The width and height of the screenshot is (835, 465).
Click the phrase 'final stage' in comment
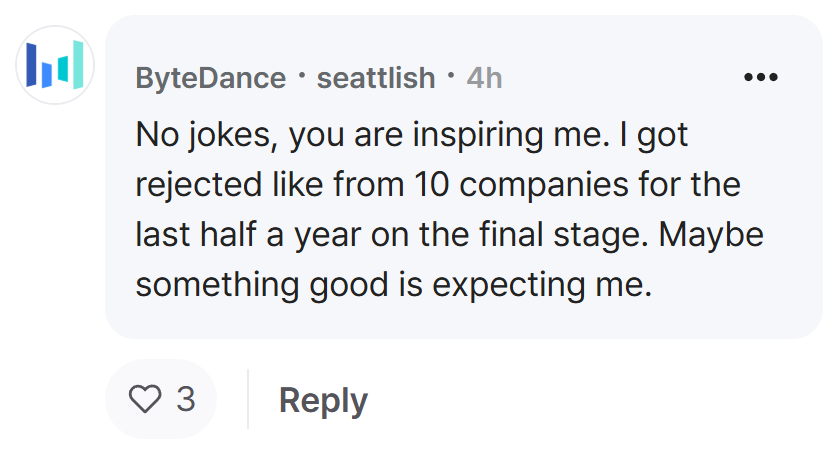click(563, 235)
